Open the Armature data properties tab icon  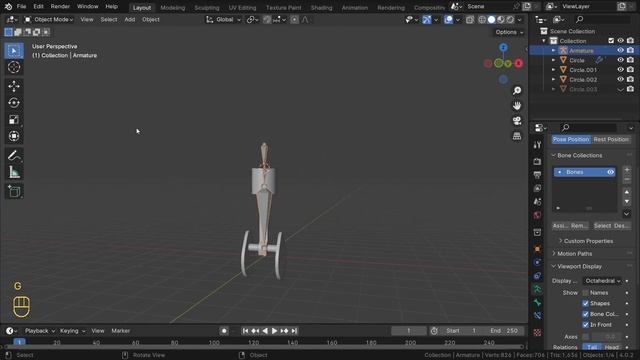click(x=537, y=289)
